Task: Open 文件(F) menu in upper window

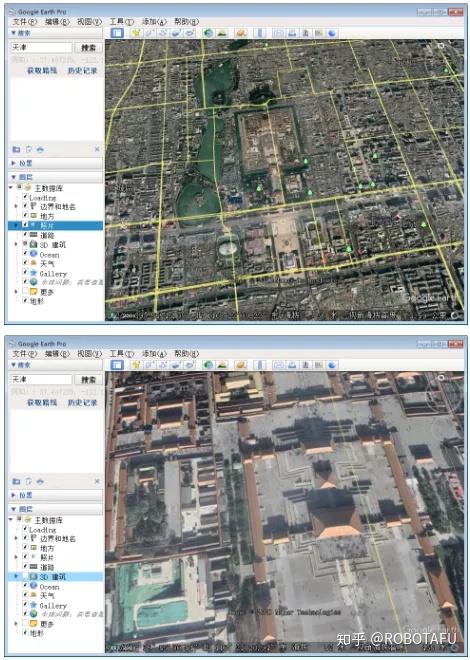Action: click(25, 21)
